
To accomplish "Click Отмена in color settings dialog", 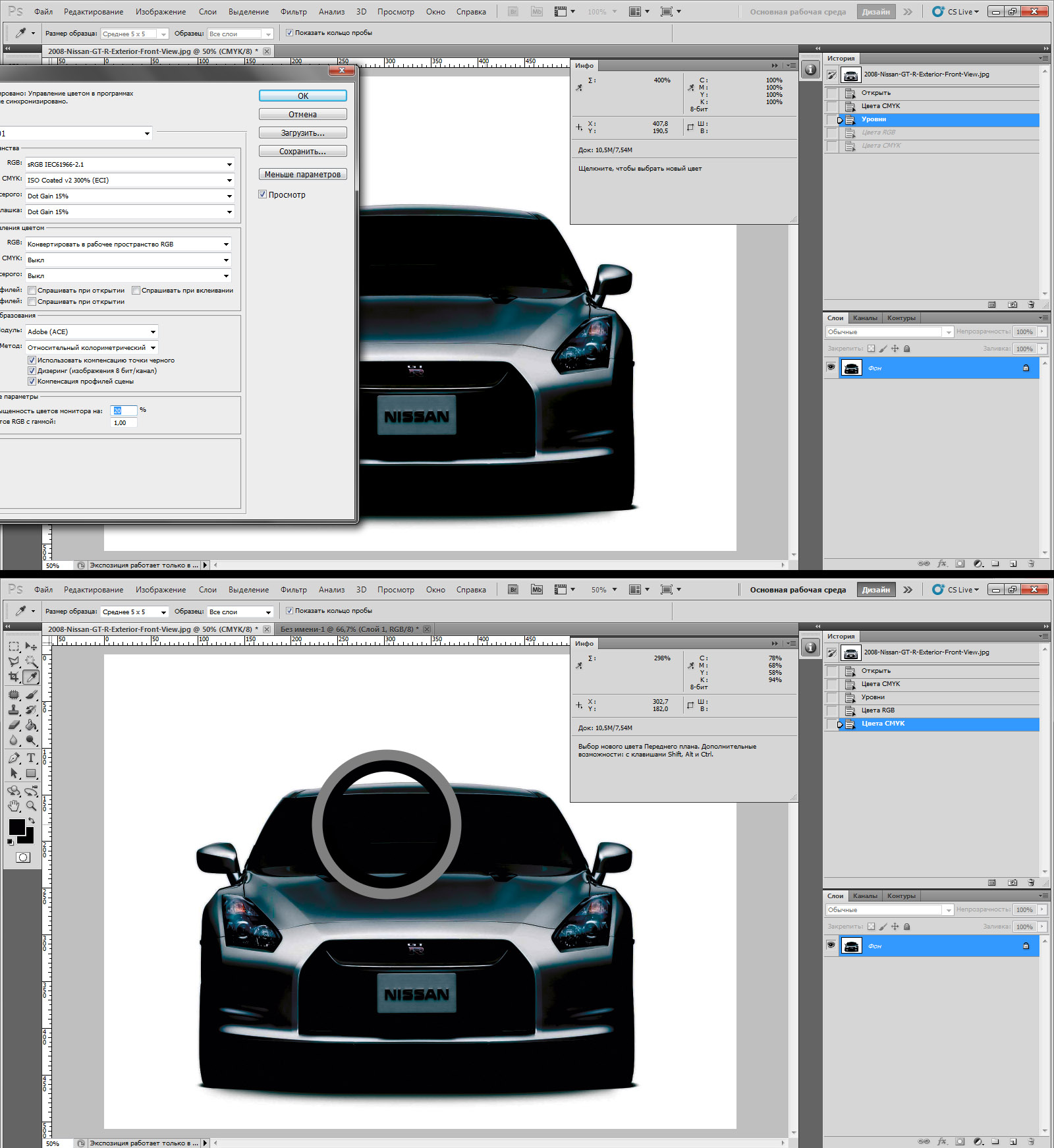I will point(303,114).
